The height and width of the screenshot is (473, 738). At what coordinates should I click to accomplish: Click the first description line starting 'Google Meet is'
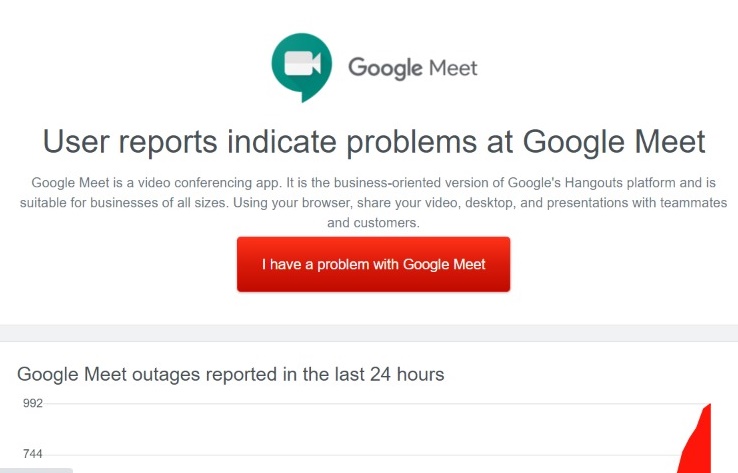coord(373,183)
